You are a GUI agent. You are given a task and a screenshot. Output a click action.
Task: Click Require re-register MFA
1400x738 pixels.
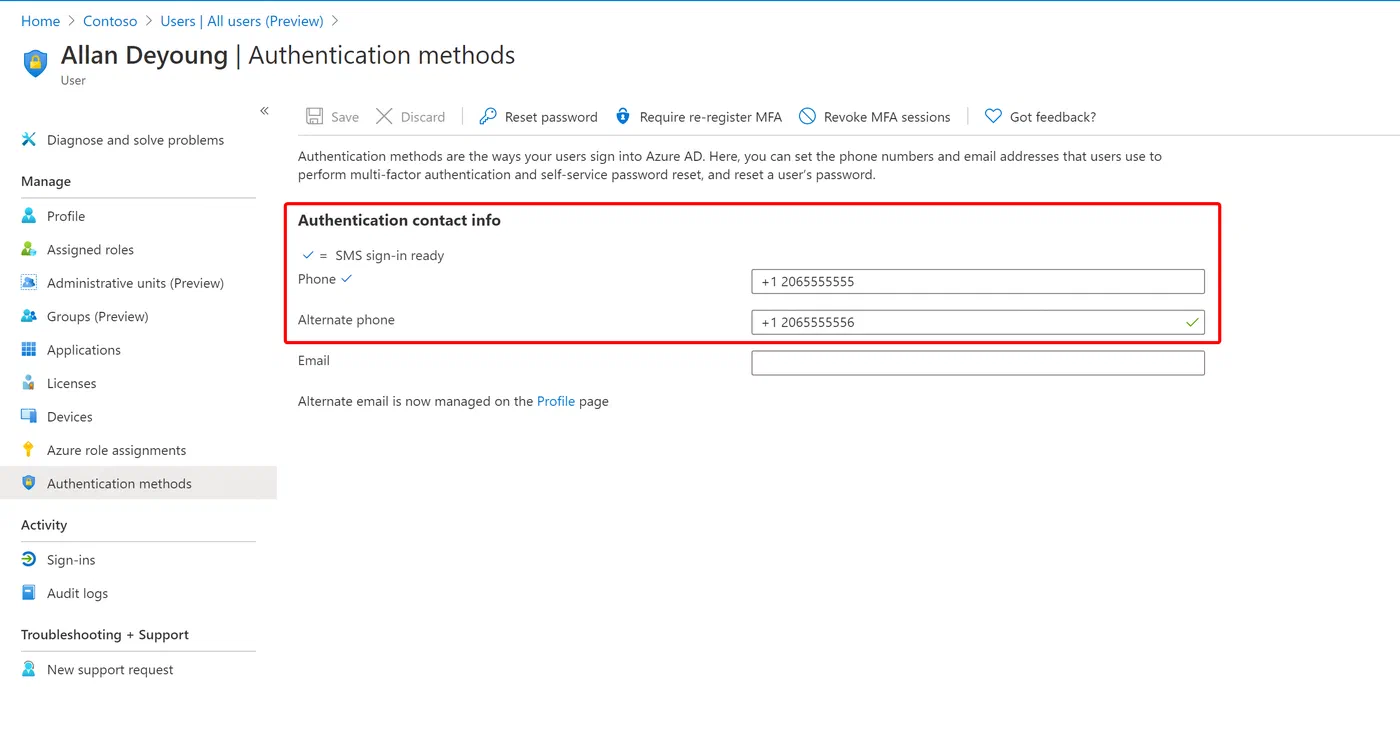pos(698,117)
